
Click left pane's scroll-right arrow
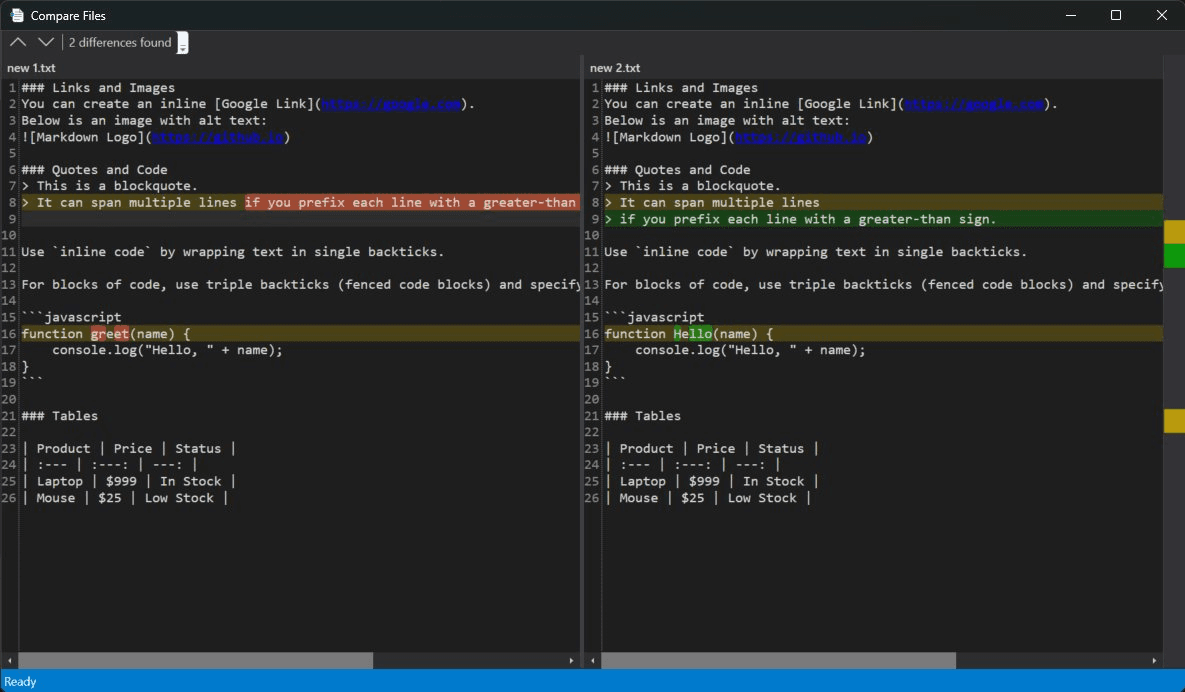[x=571, y=660]
